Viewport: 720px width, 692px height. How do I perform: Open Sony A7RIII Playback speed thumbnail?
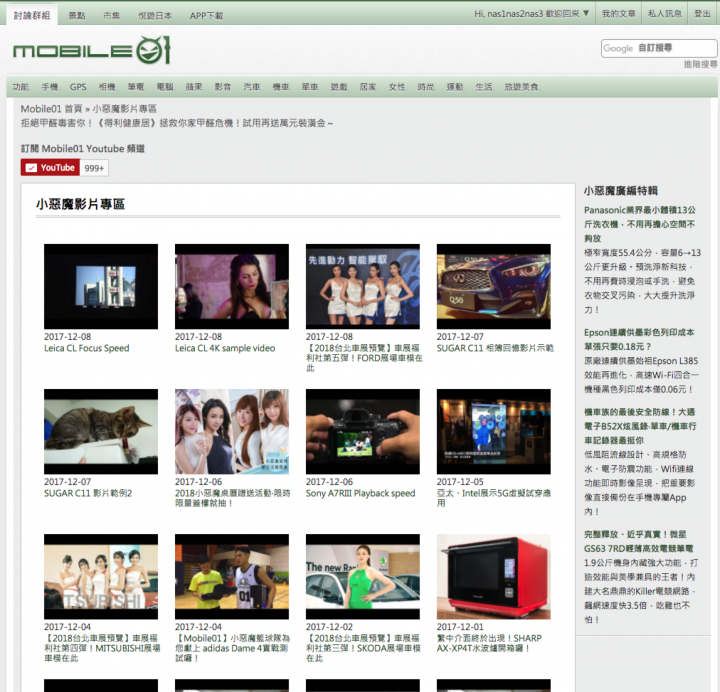[363, 432]
